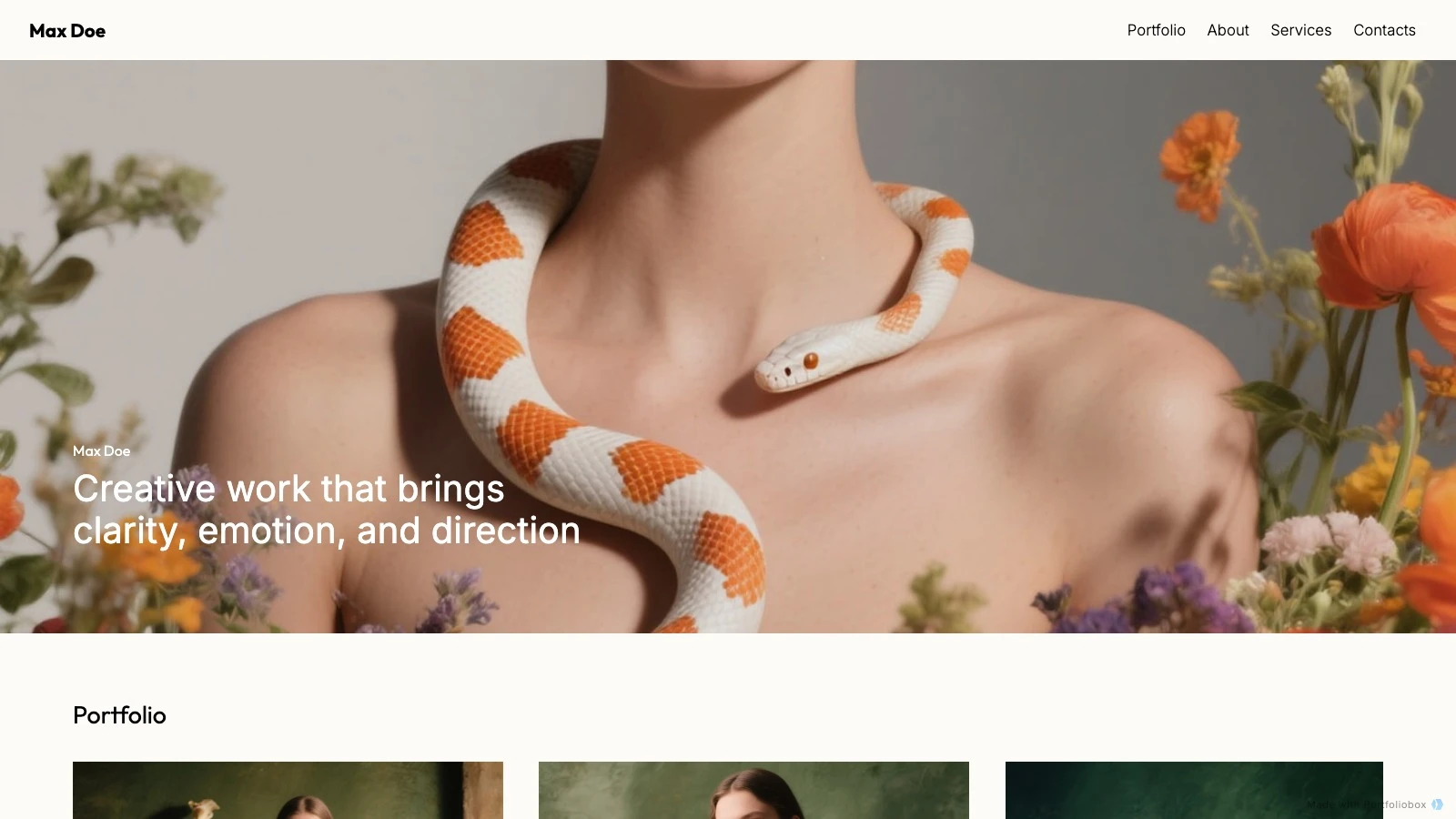The height and width of the screenshot is (819, 1456).
Task: Open the Services menu item
Action: coord(1300,30)
